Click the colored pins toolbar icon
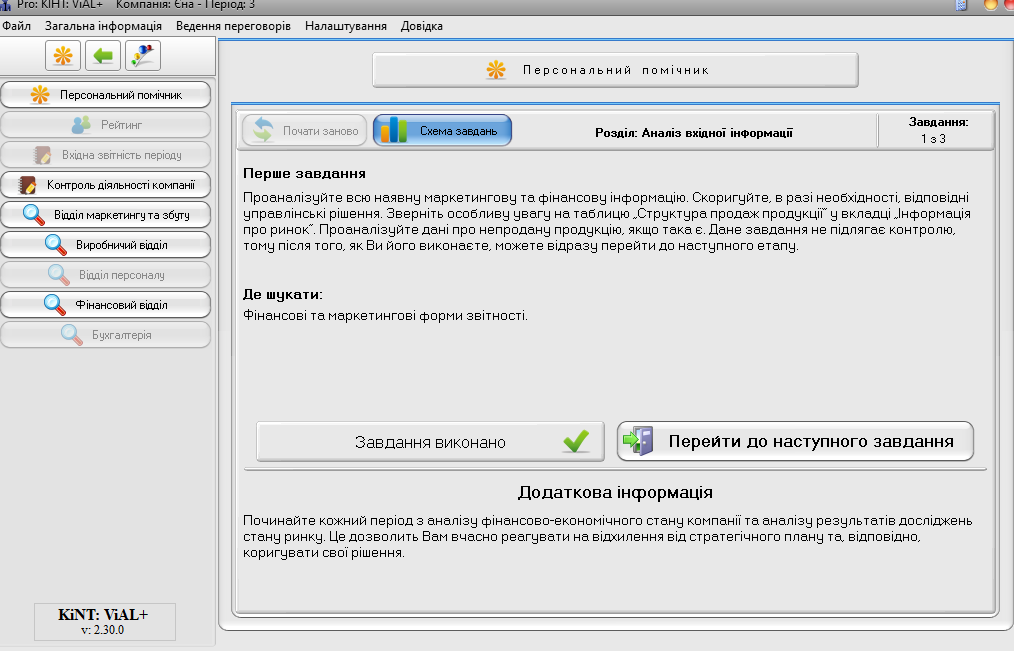This screenshot has width=1014, height=651. [143, 56]
